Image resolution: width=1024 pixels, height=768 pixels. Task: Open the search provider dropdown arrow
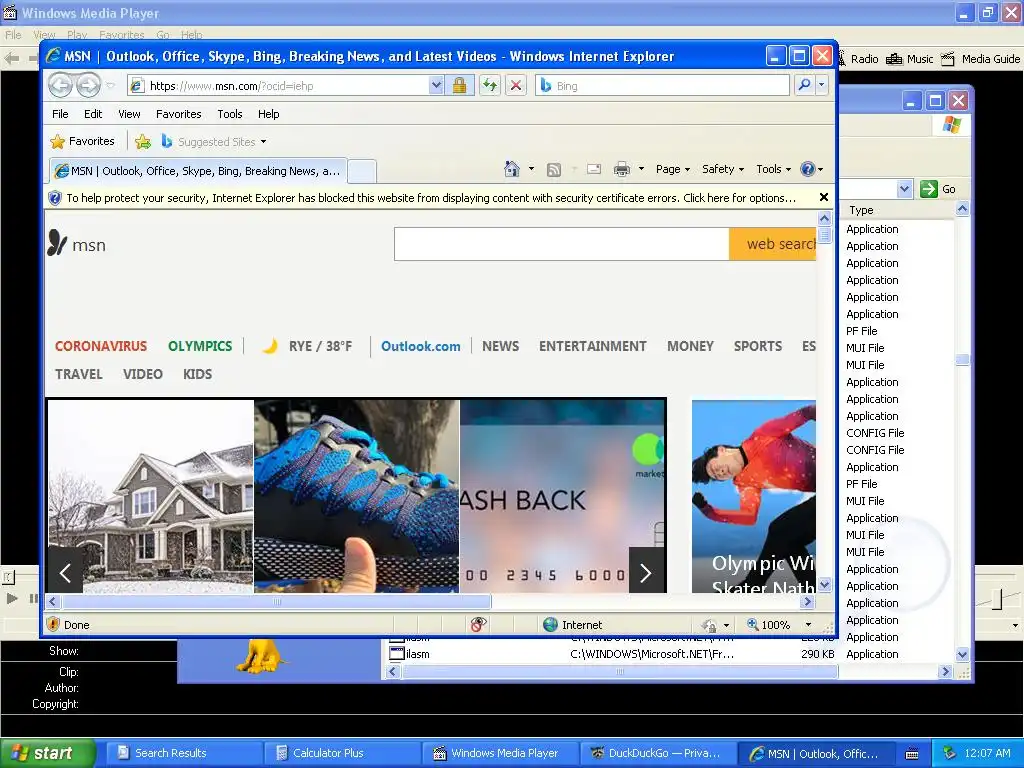[822, 85]
